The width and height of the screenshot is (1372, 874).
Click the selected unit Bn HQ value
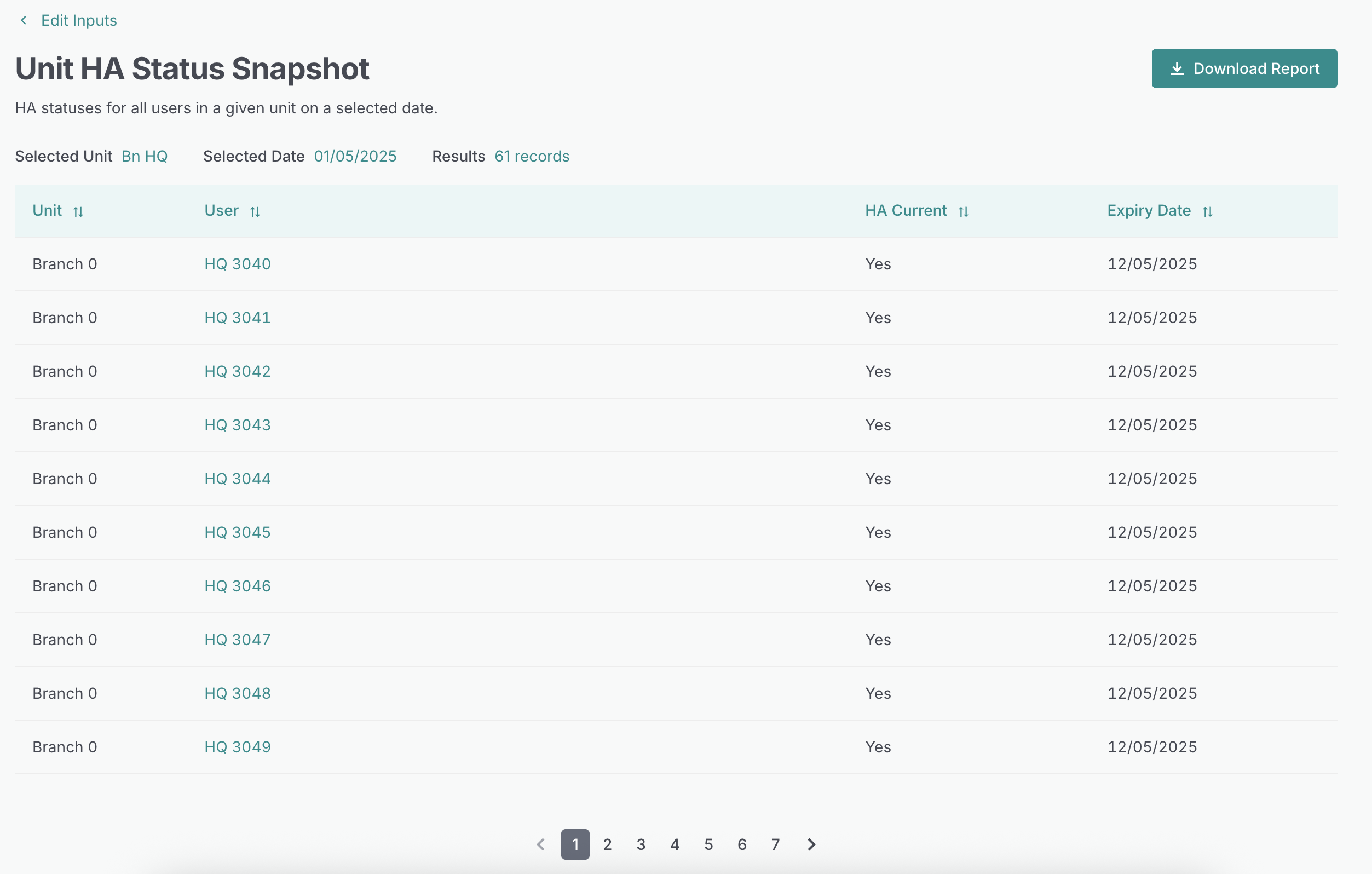point(144,156)
